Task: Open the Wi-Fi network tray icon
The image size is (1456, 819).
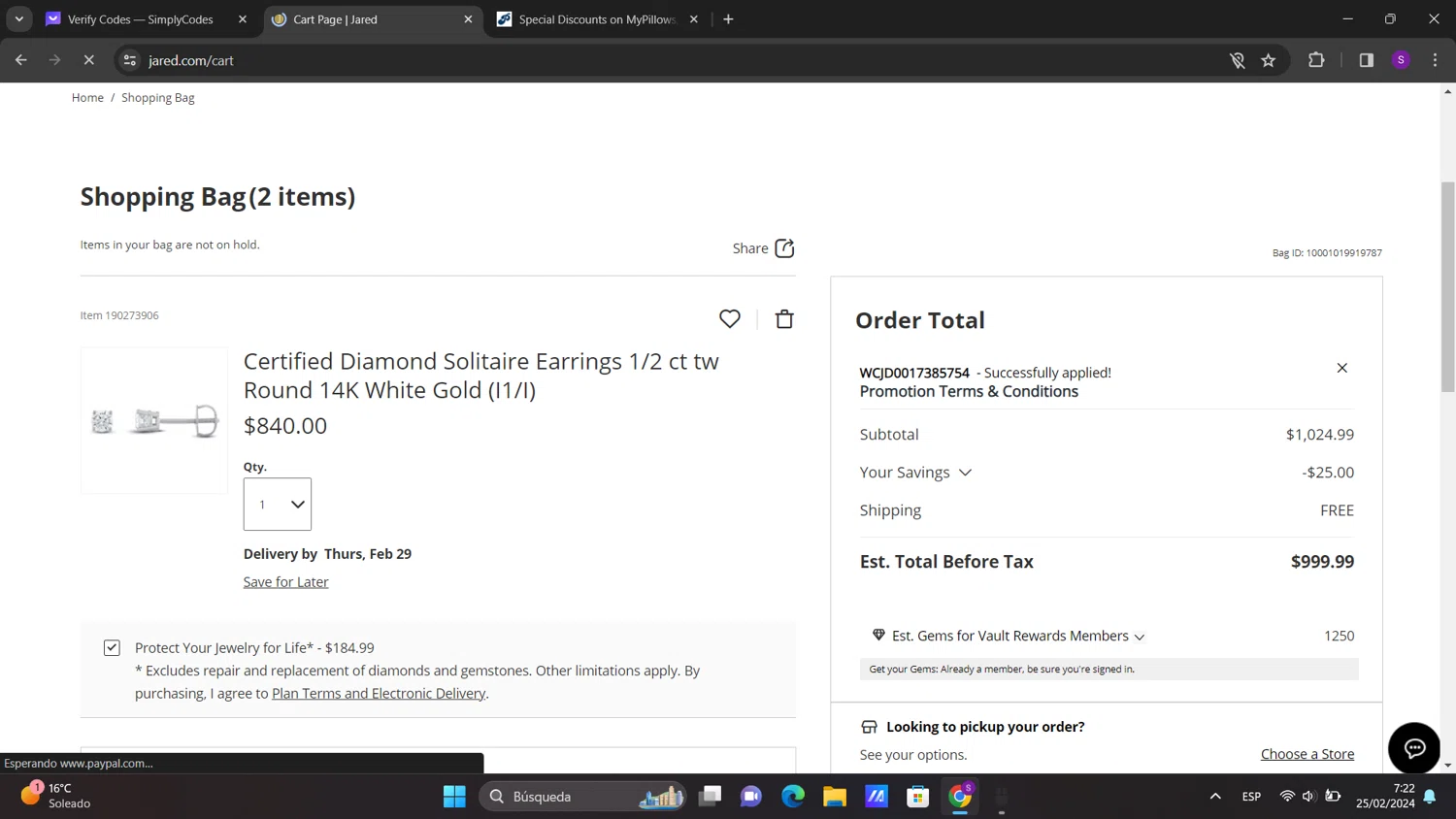Action: [1287, 797]
